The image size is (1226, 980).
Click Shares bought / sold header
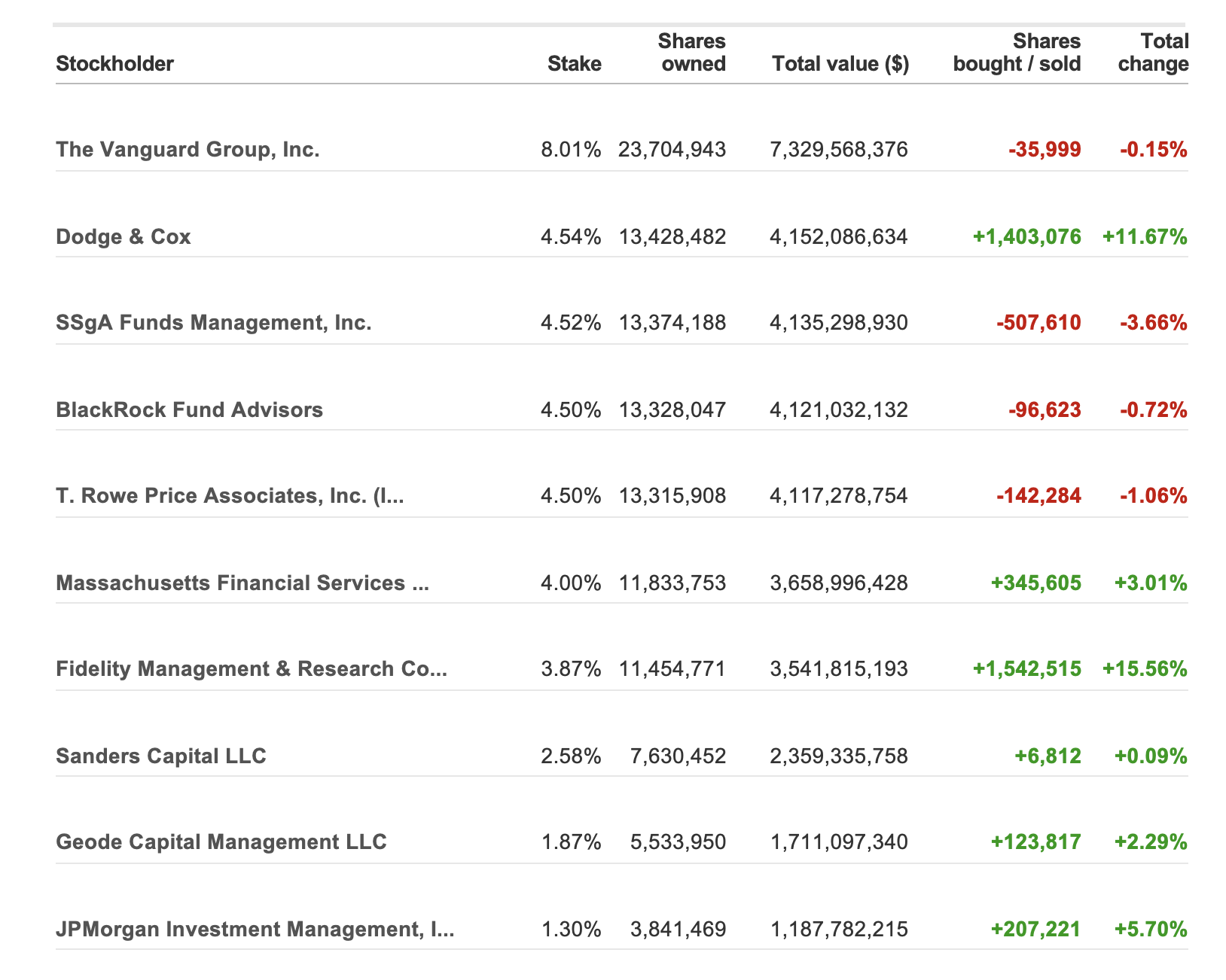click(x=1017, y=53)
